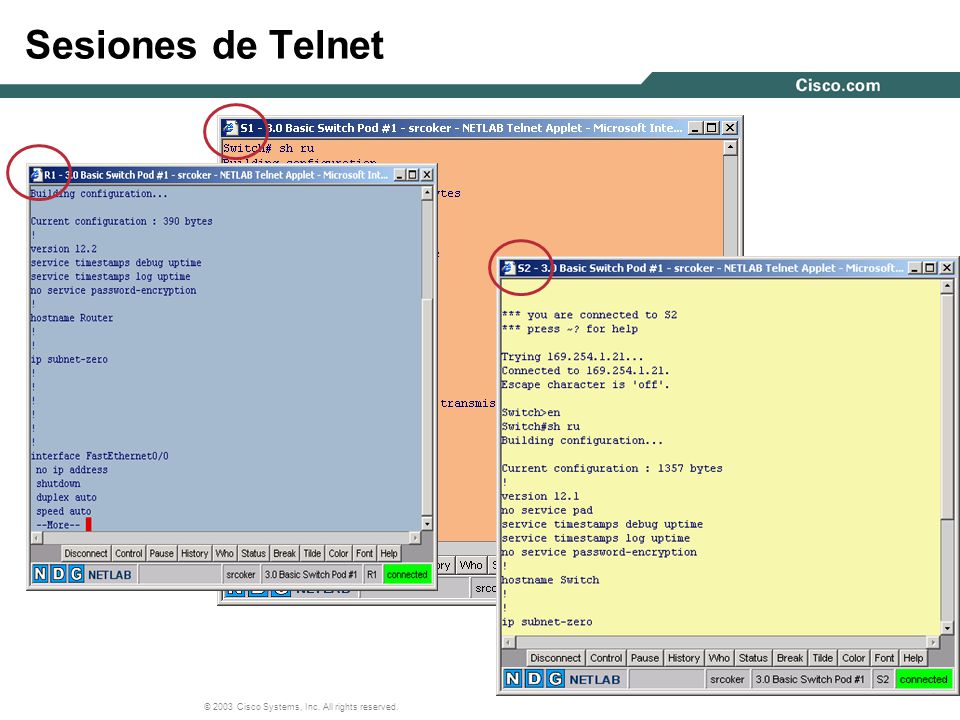Click the scroll left arrow in S2 window
The width and height of the screenshot is (960, 720).
pos(508,642)
